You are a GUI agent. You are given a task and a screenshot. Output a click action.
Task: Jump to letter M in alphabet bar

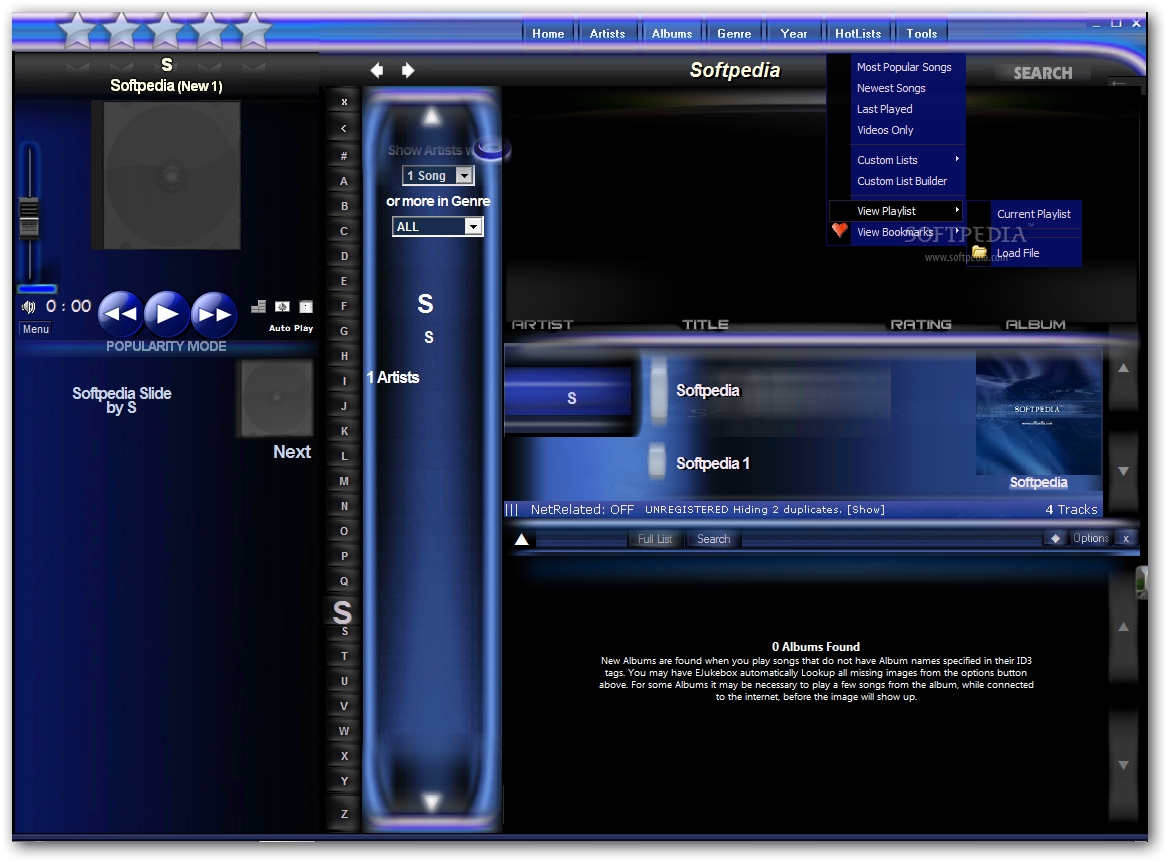pos(344,481)
